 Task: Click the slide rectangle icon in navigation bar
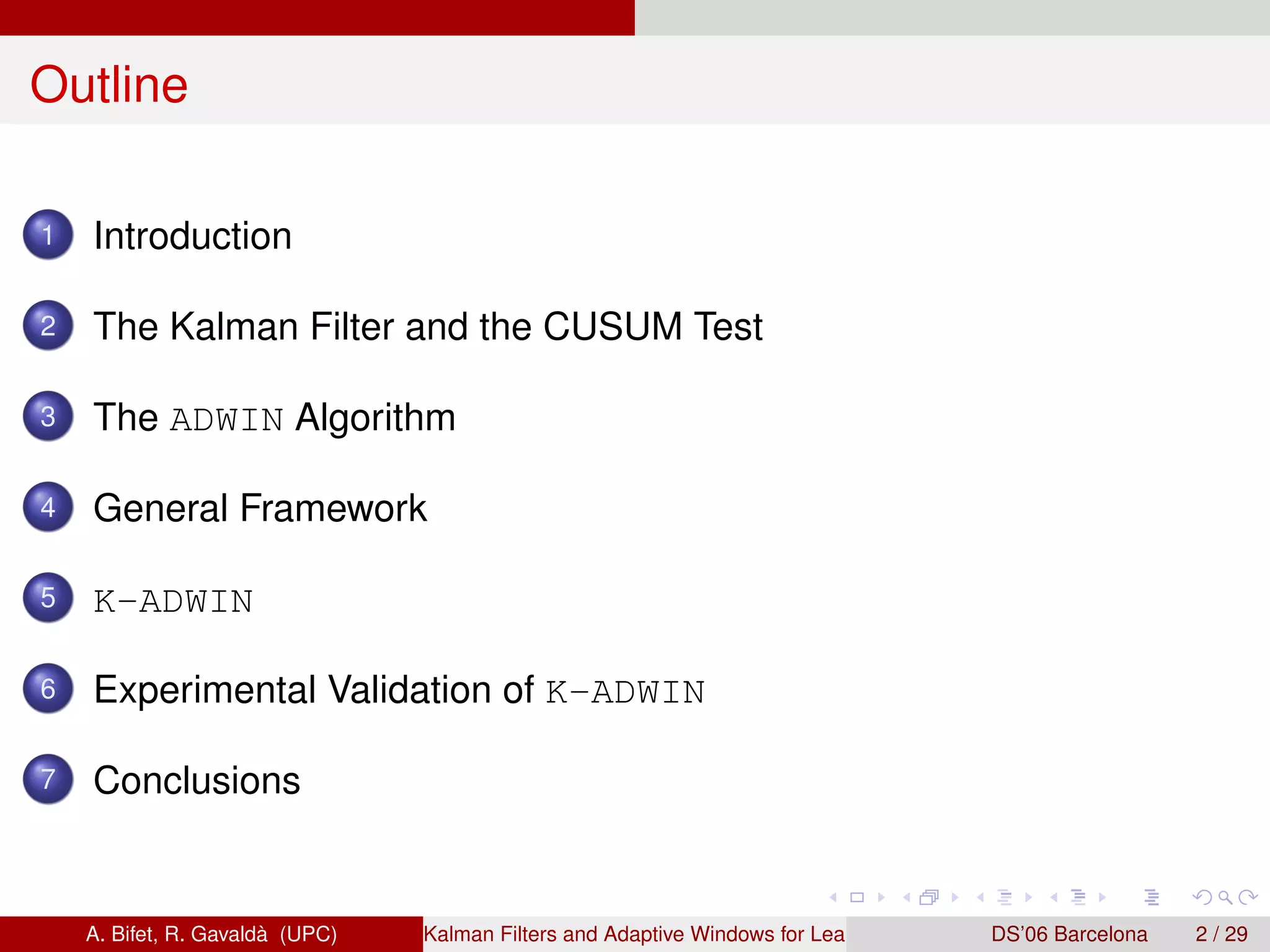click(x=857, y=897)
